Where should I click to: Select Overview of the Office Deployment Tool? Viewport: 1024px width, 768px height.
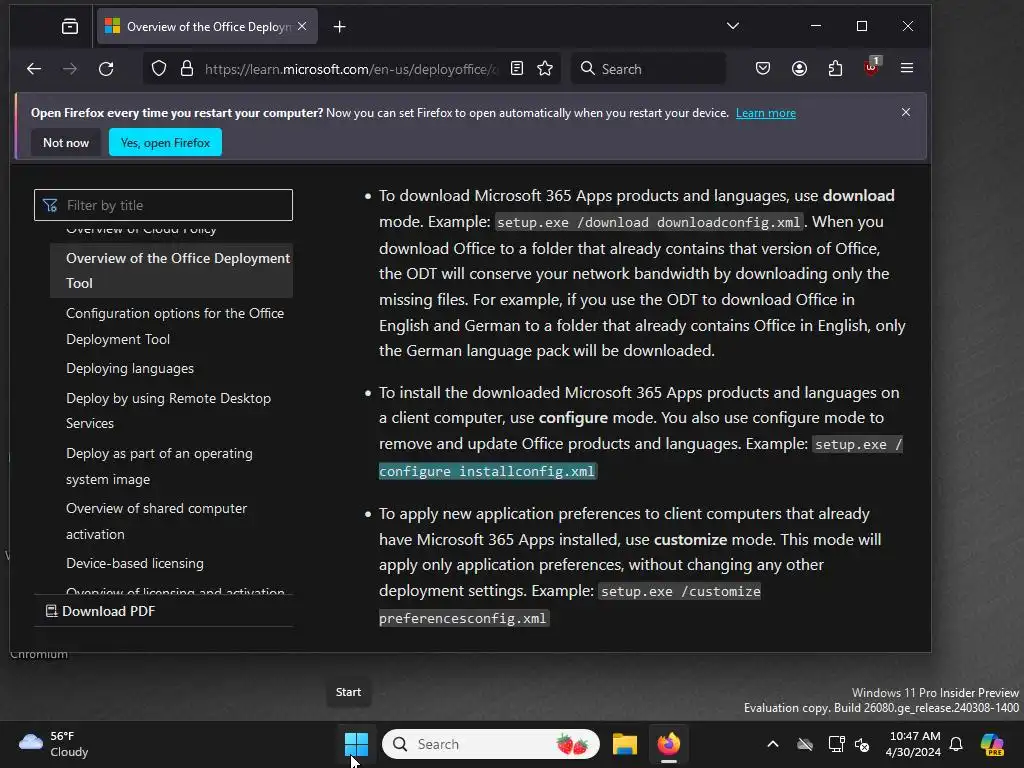[x=172, y=270]
